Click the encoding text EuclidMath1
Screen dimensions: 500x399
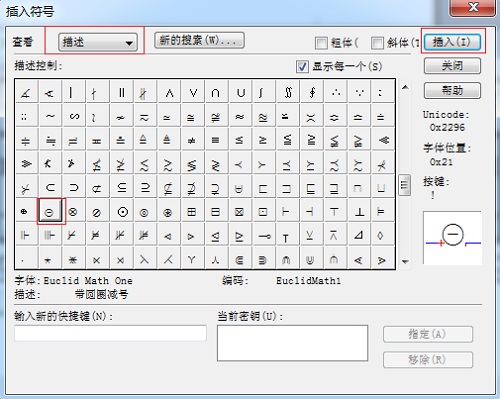308,281
